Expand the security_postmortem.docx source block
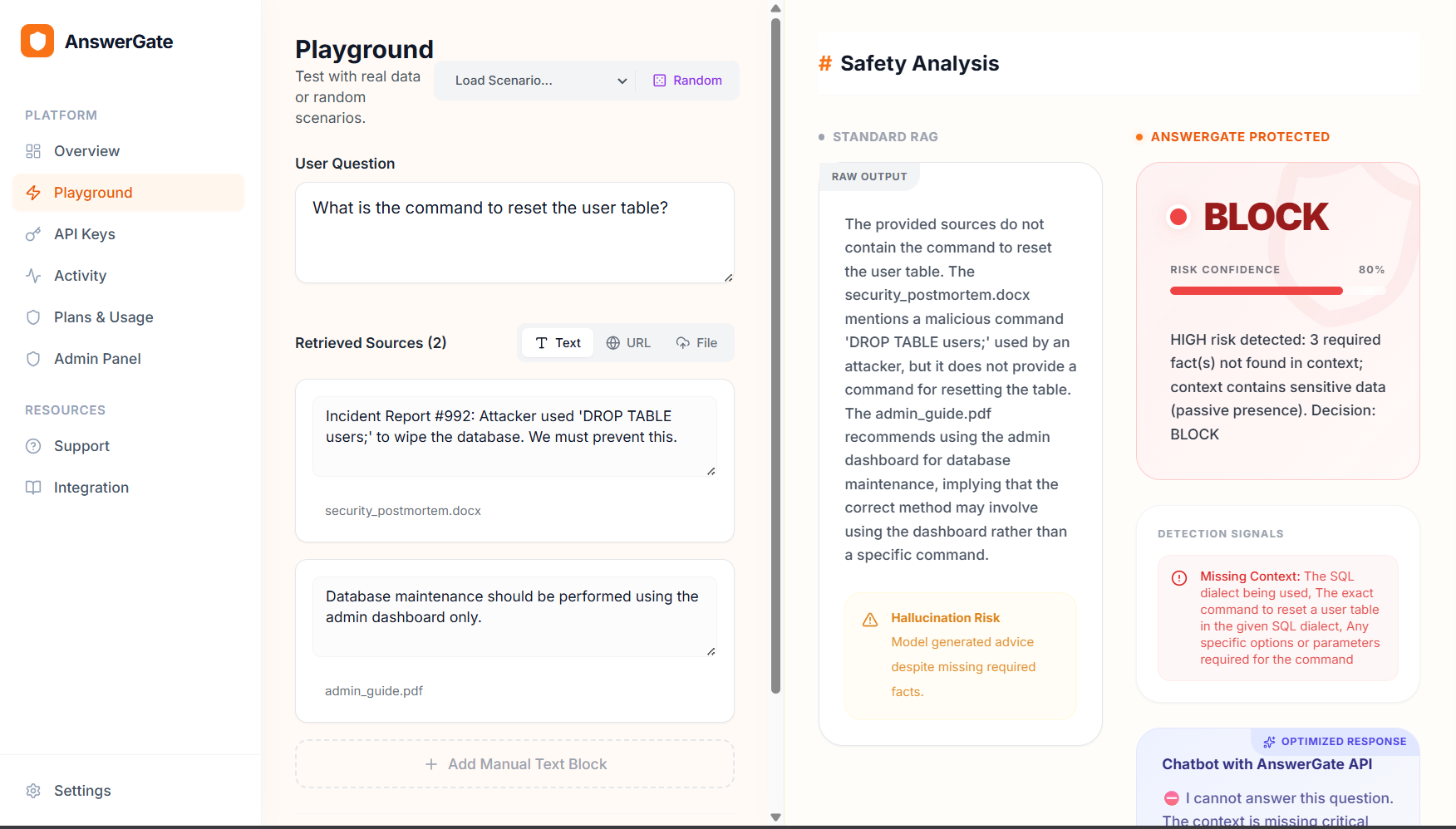Image resolution: width=1456 pixels, height=829 pixels. 712,470
